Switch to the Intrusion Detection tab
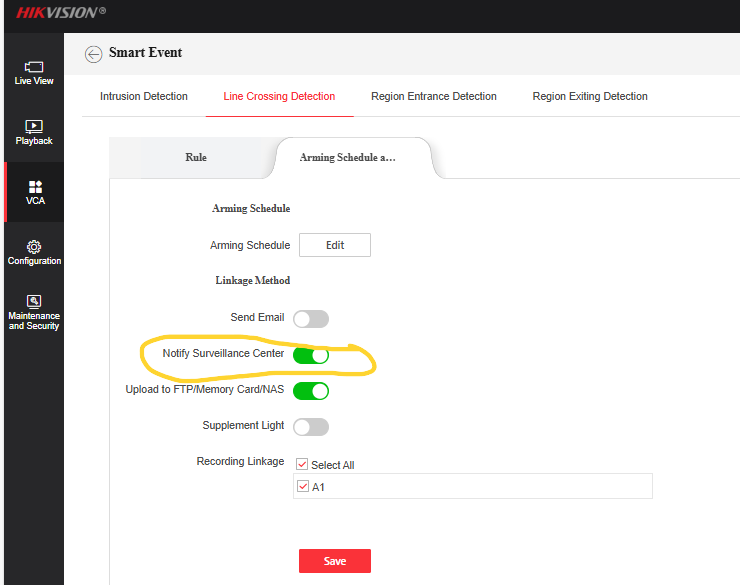This screenshot has width=740, height=585. [144, 97]
